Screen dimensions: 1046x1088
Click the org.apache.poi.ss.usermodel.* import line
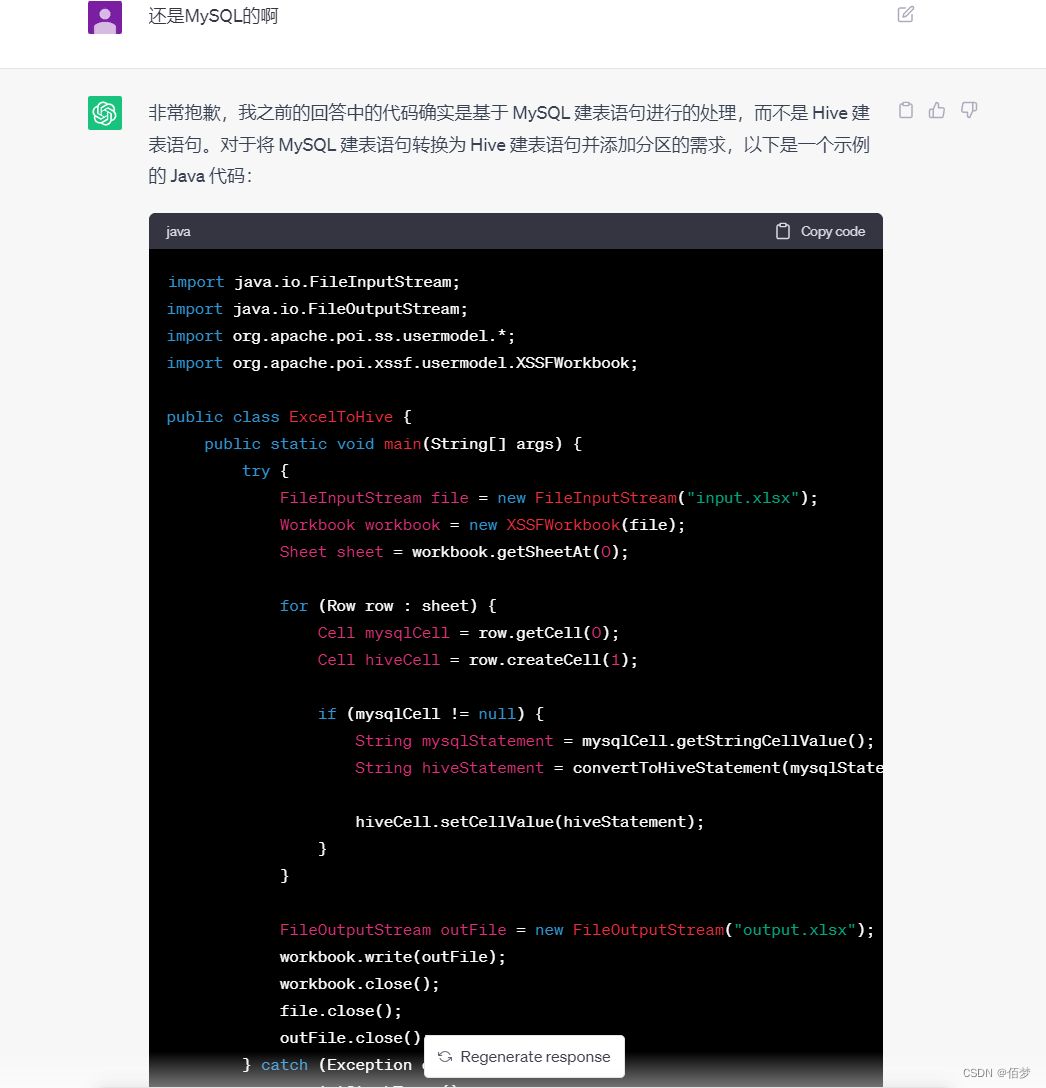[x=341, y=337]
